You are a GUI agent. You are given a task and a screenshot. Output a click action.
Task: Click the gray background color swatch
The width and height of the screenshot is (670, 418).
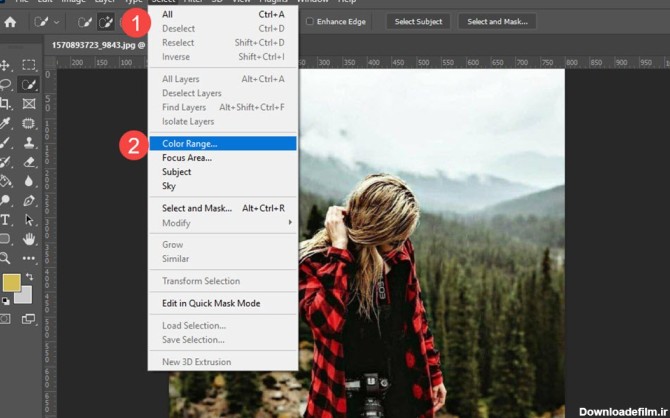pos(26,297)
